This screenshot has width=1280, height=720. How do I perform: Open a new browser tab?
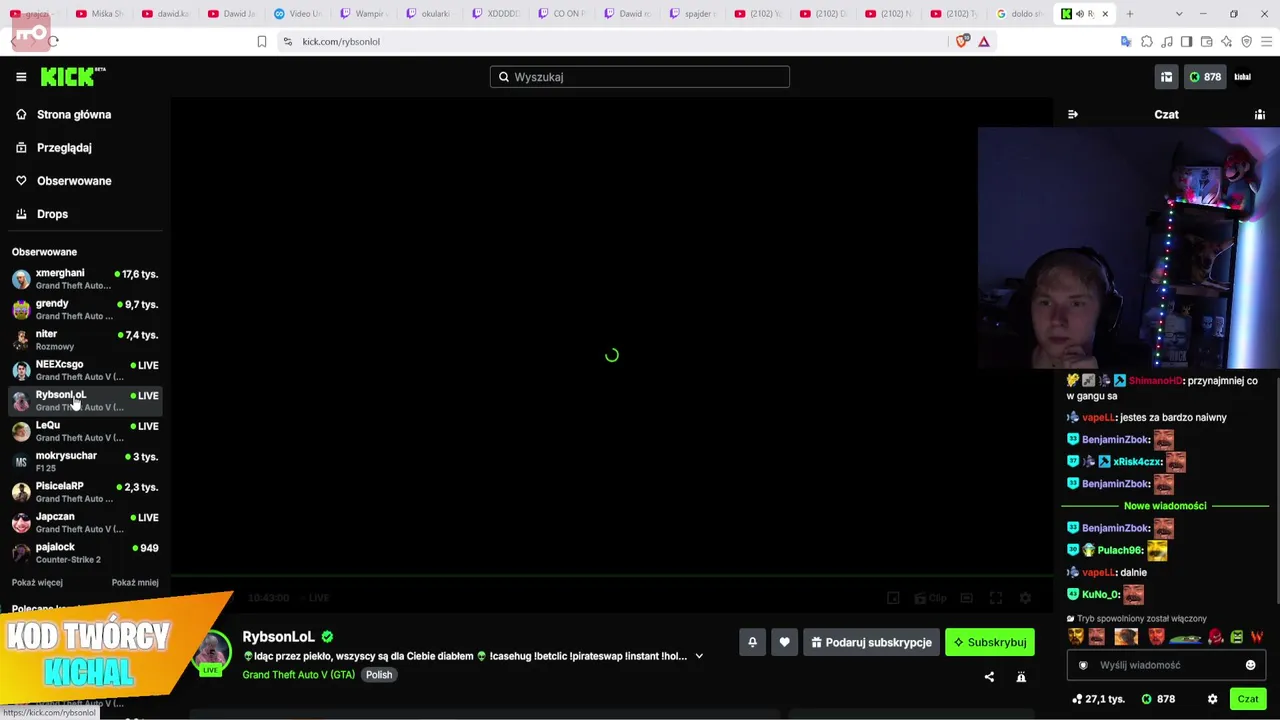tap(1130, 14)
